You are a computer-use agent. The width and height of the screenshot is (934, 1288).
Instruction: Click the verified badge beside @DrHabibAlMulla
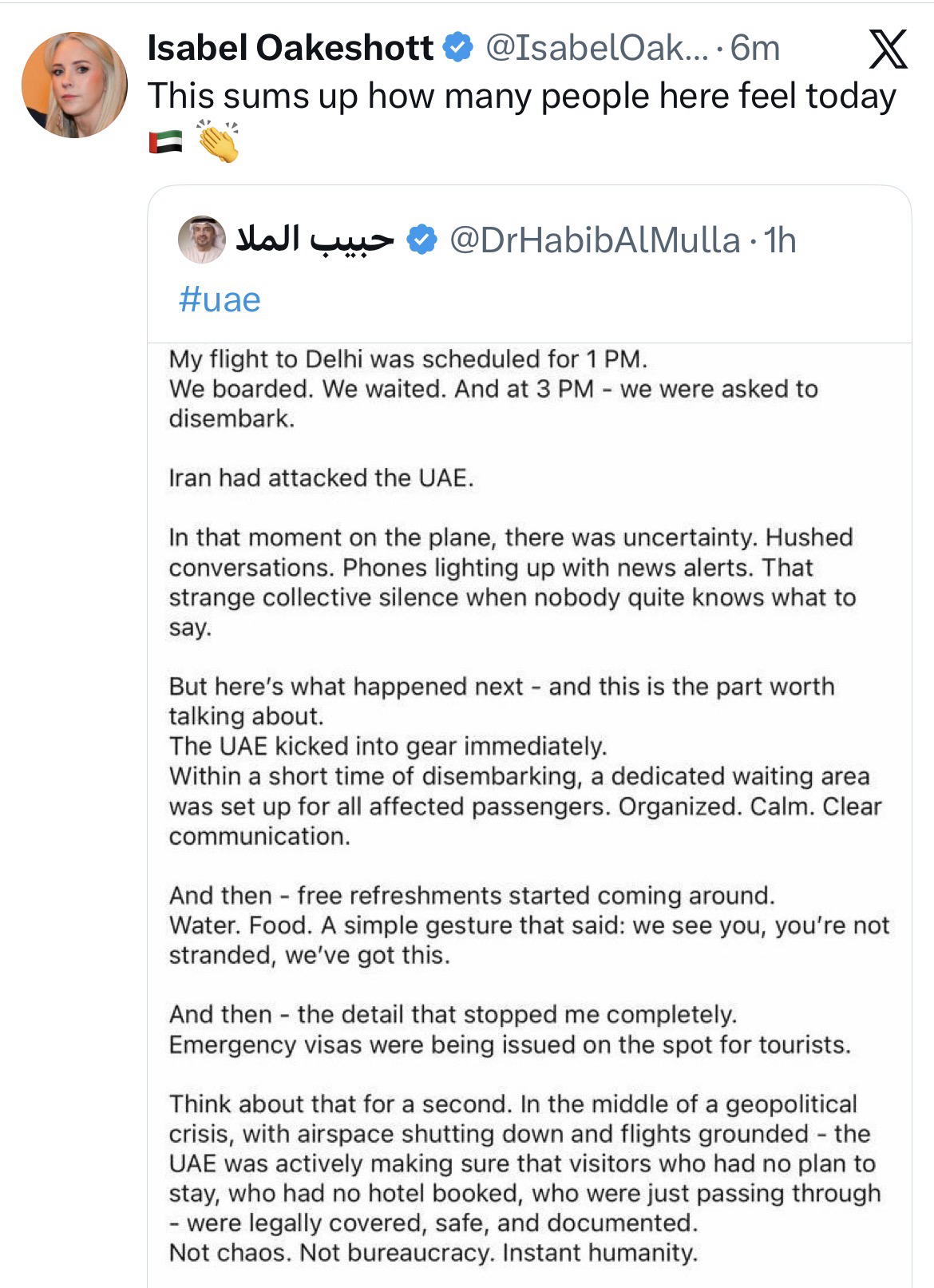421,240
